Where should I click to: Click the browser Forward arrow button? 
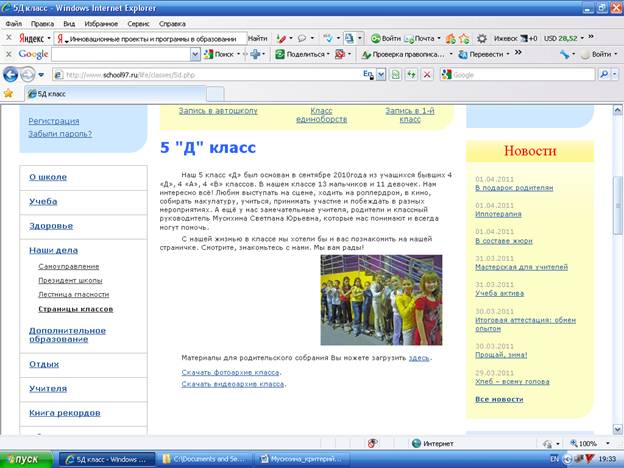pyautogui.click(x=28, y=74)
